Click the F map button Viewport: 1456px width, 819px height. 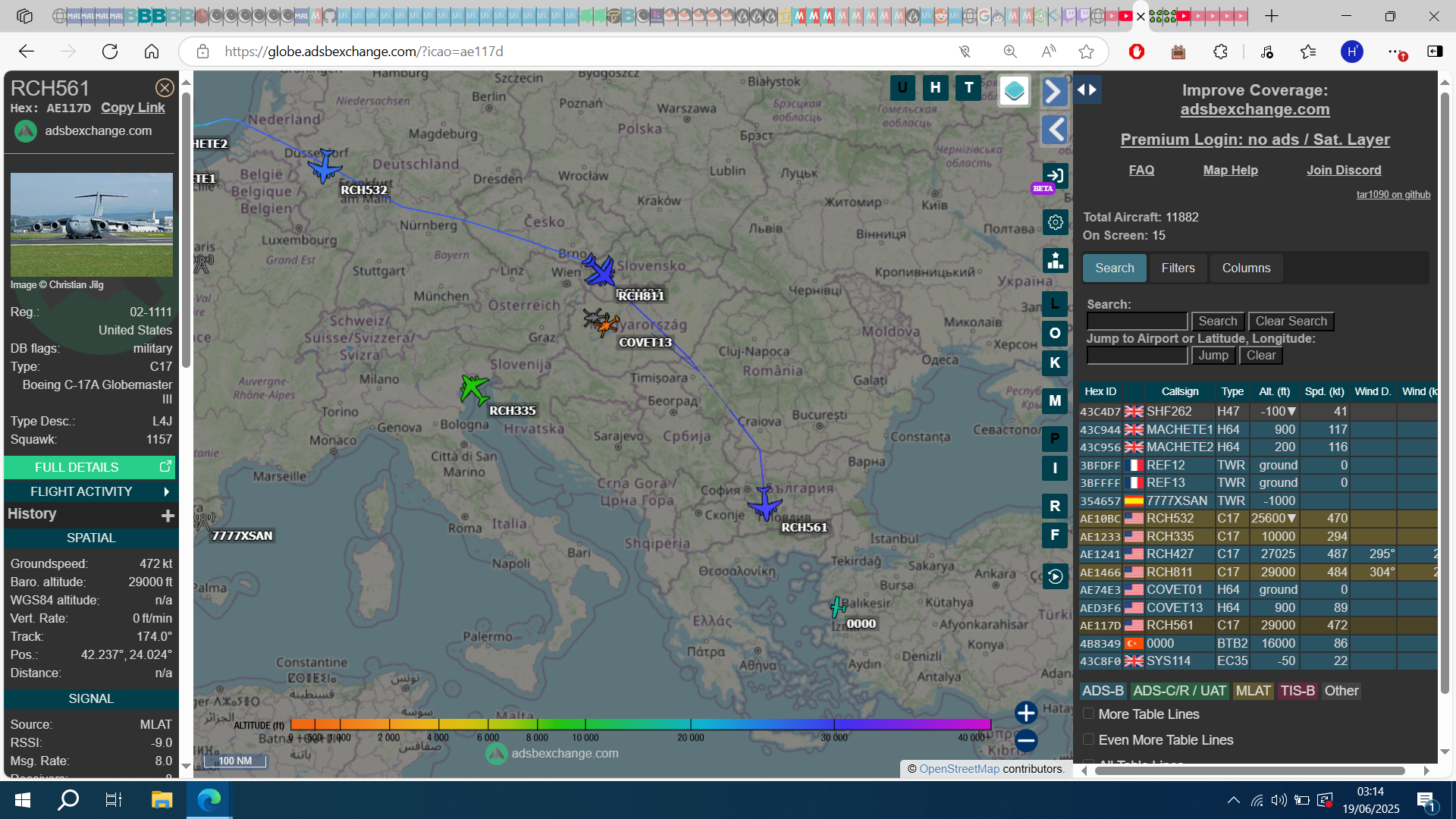click(1055, 535)
